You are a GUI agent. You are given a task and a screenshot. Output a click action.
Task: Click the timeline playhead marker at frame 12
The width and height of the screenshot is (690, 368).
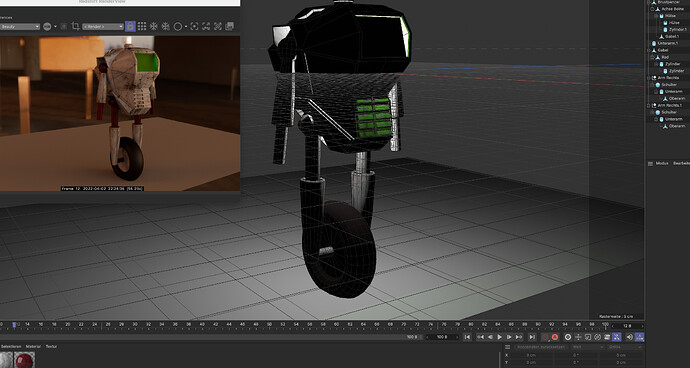click(x=14, y=325)
